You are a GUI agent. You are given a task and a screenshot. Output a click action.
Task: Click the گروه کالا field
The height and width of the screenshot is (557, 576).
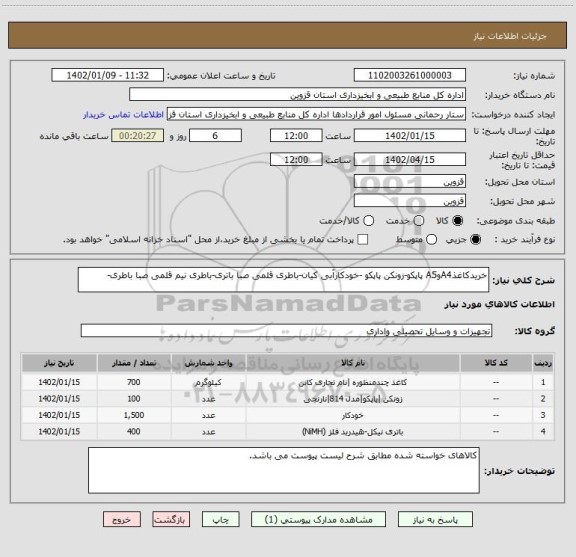[x=286, y=331]
